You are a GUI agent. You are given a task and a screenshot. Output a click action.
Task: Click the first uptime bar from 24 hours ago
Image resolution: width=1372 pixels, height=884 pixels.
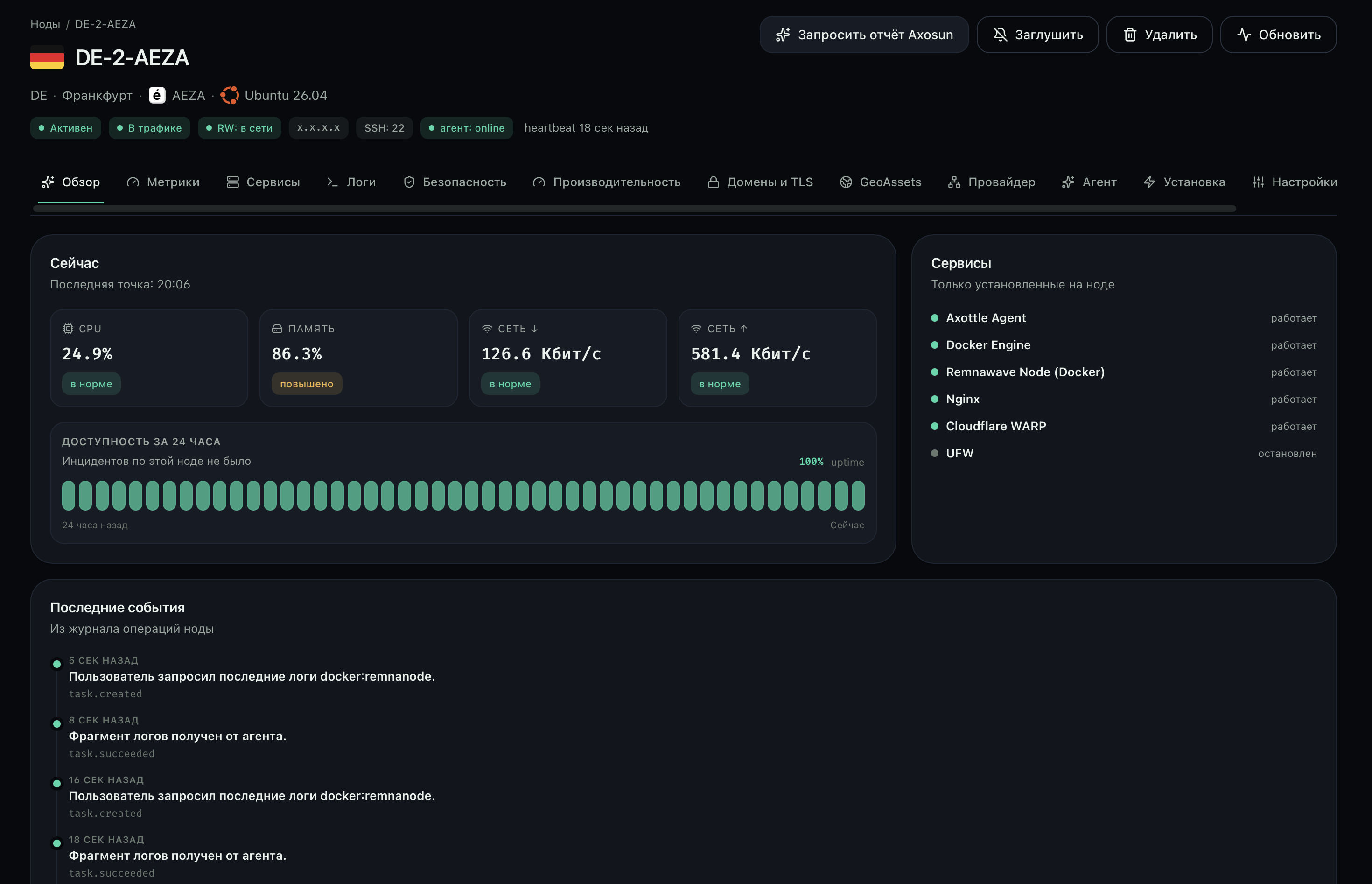[x=68, y=495]
